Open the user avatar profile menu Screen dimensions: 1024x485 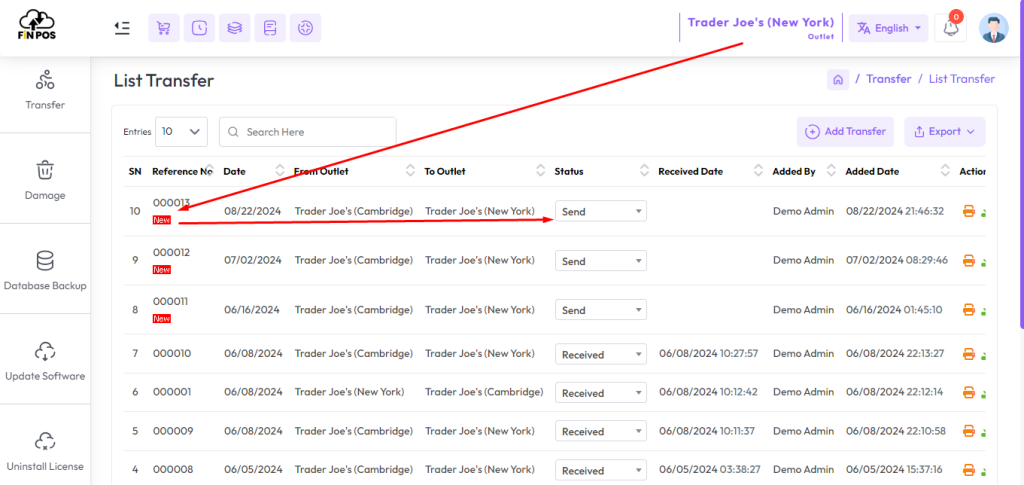point(993,28)
